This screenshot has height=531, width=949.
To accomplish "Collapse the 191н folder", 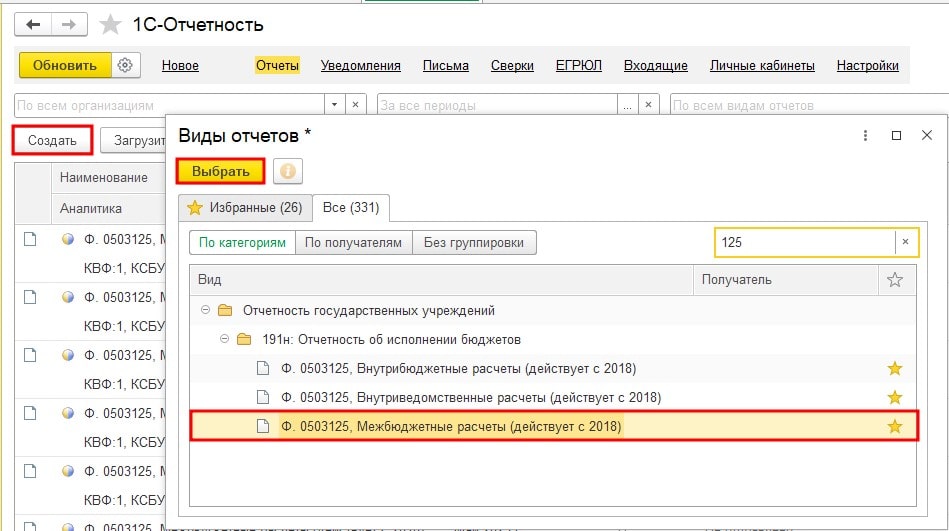I will [225, 339].
